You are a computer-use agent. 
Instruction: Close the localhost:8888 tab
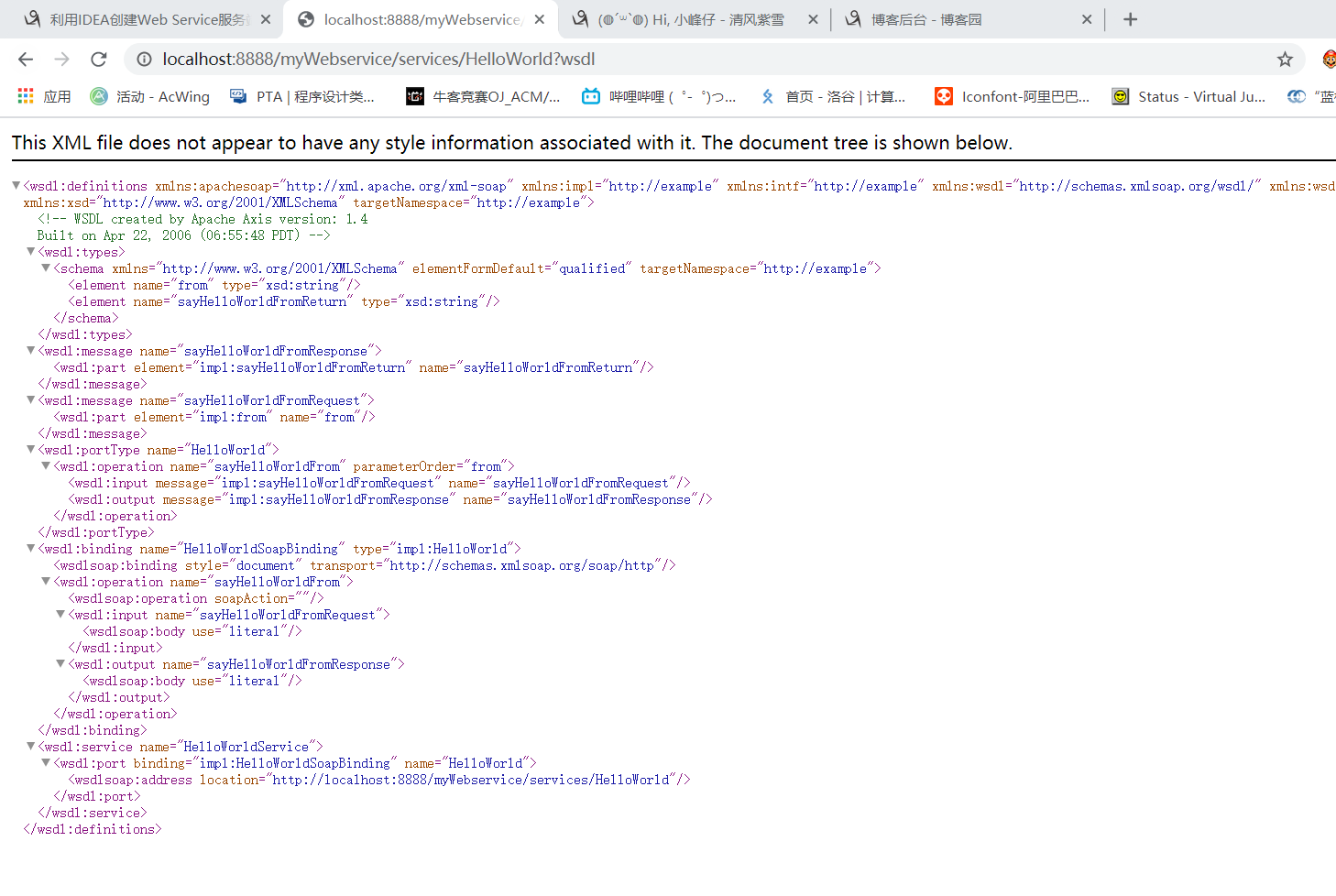click(x=540, y=19)
